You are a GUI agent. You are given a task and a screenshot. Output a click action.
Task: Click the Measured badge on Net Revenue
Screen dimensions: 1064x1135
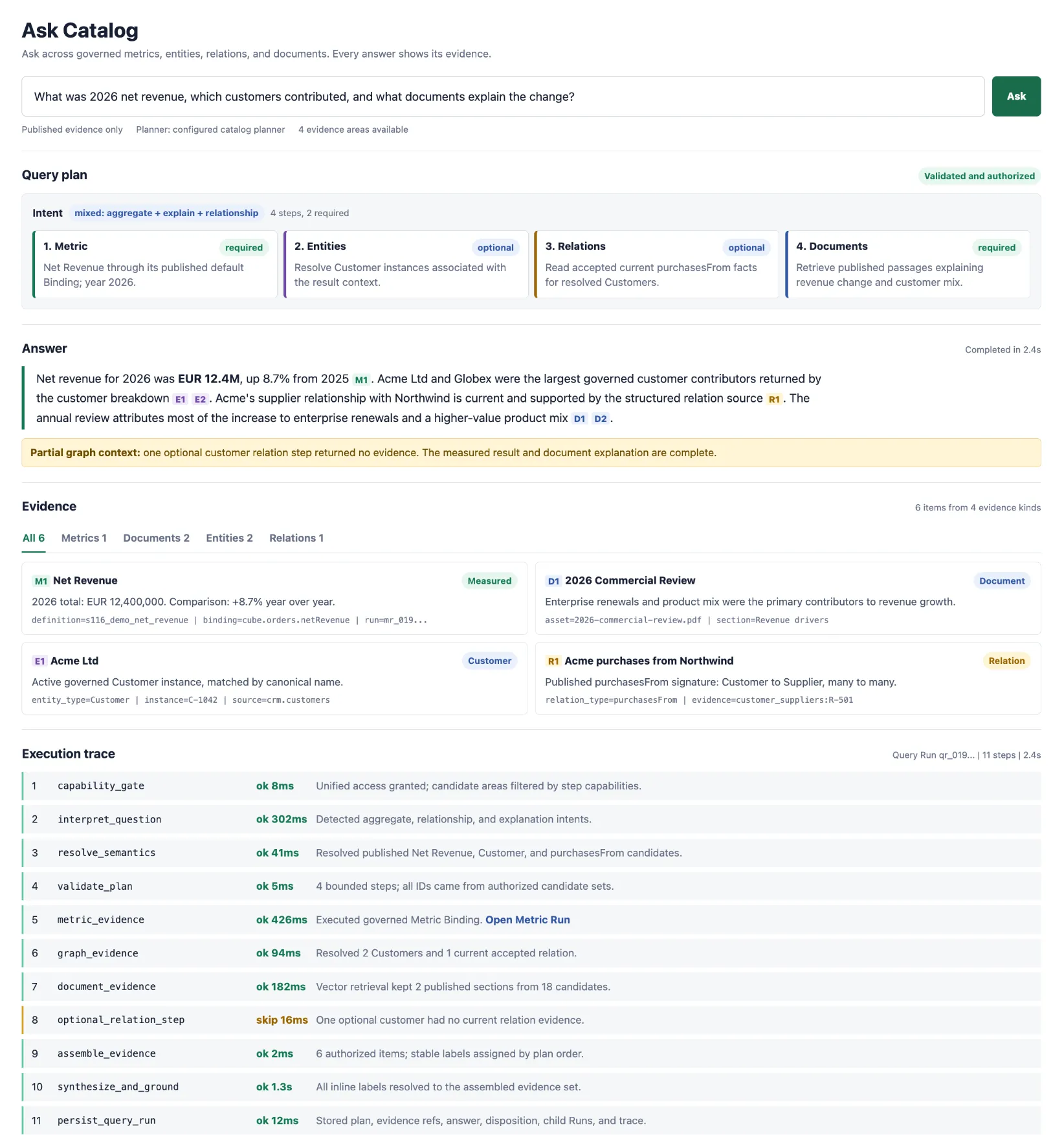coord(489,581)
